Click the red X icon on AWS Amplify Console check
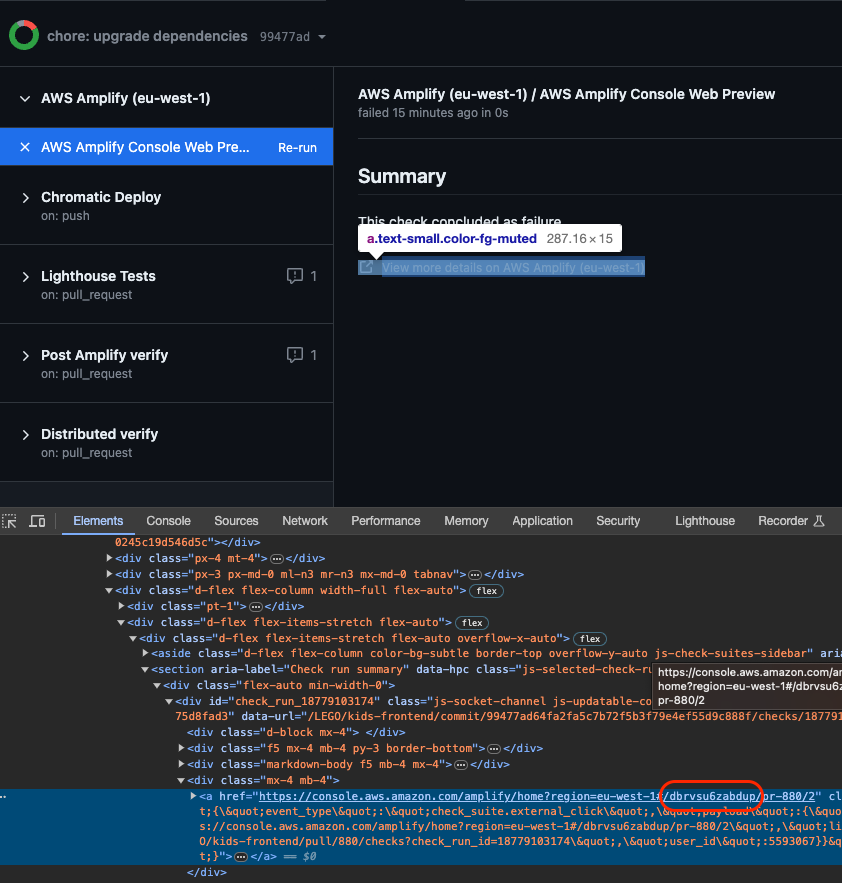Screen dimensions: 842x883 tap(25, 146)
